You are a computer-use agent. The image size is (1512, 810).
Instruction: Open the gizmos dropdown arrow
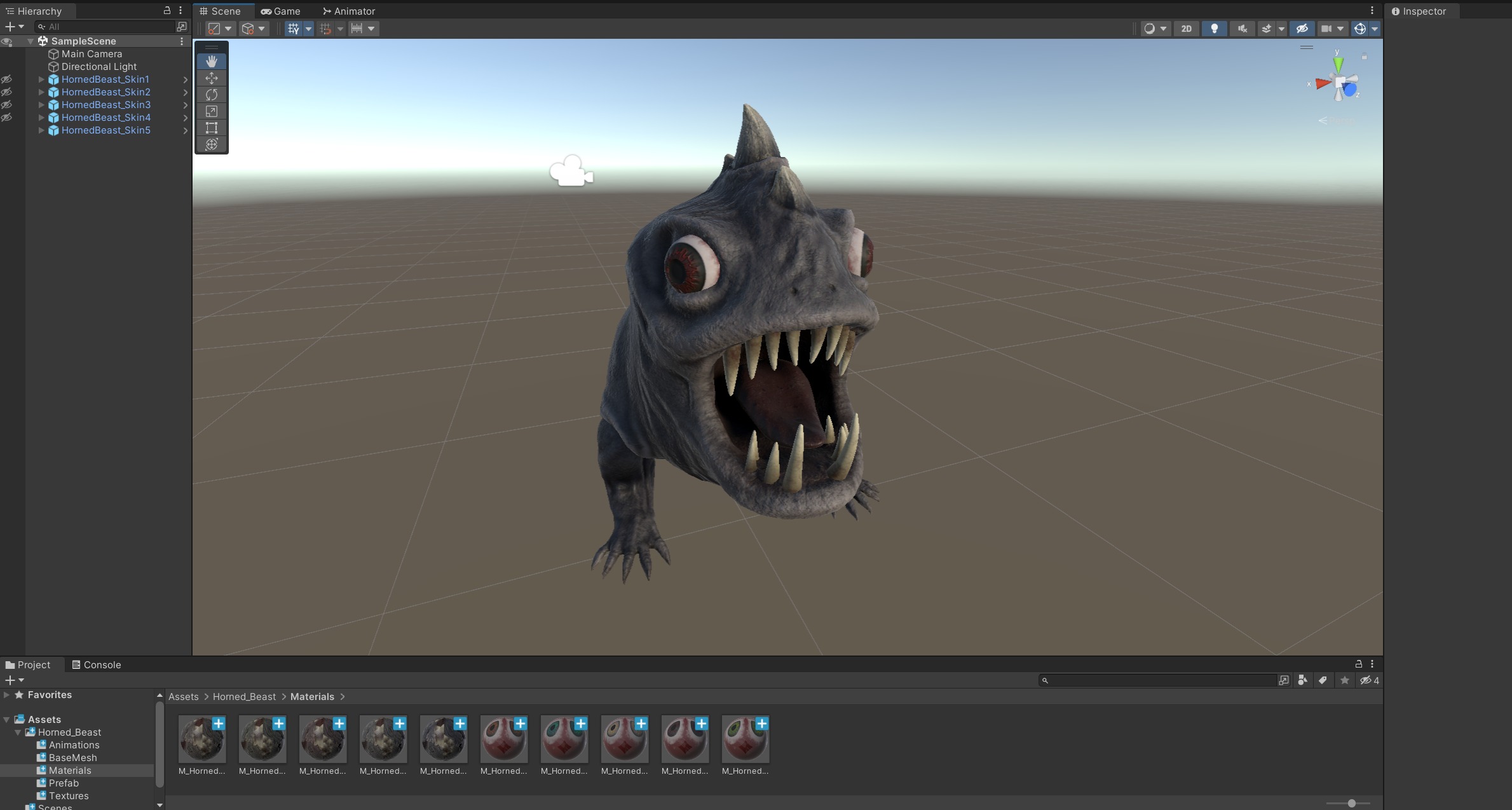[1375, 29]
